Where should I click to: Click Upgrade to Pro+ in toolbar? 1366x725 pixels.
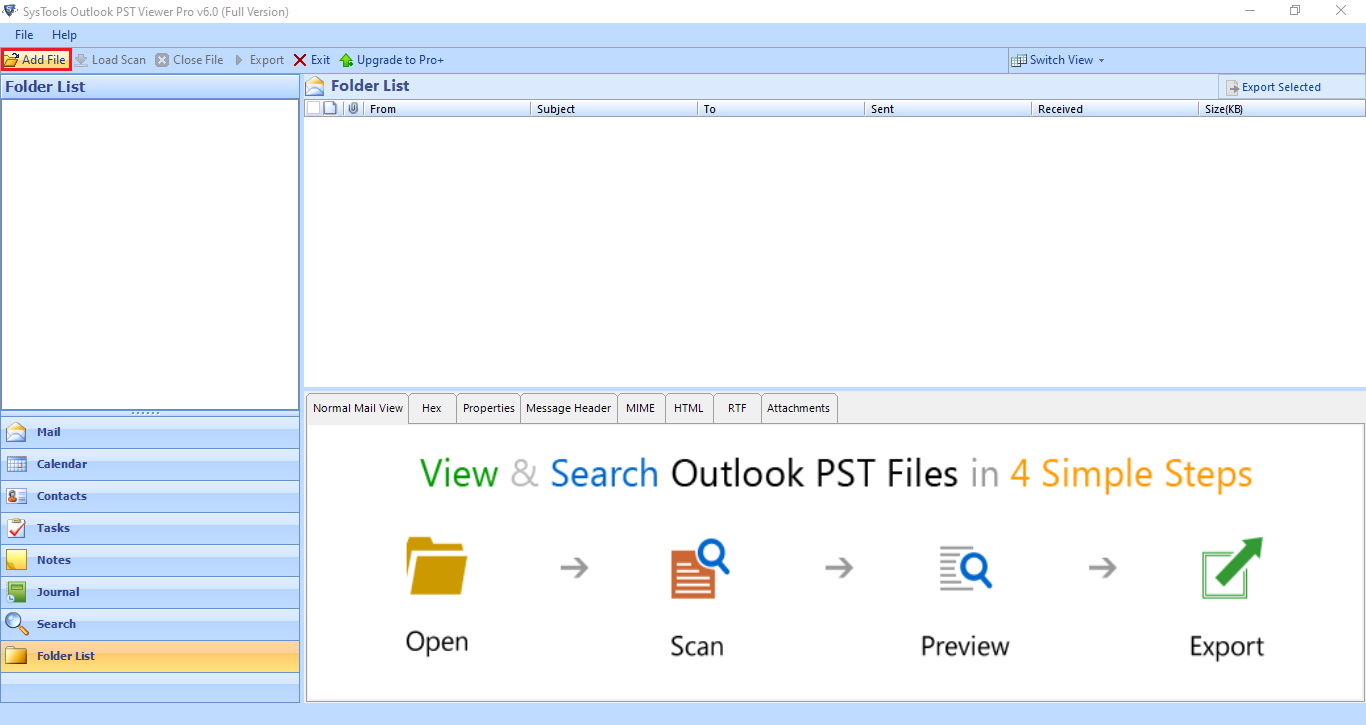391,60
